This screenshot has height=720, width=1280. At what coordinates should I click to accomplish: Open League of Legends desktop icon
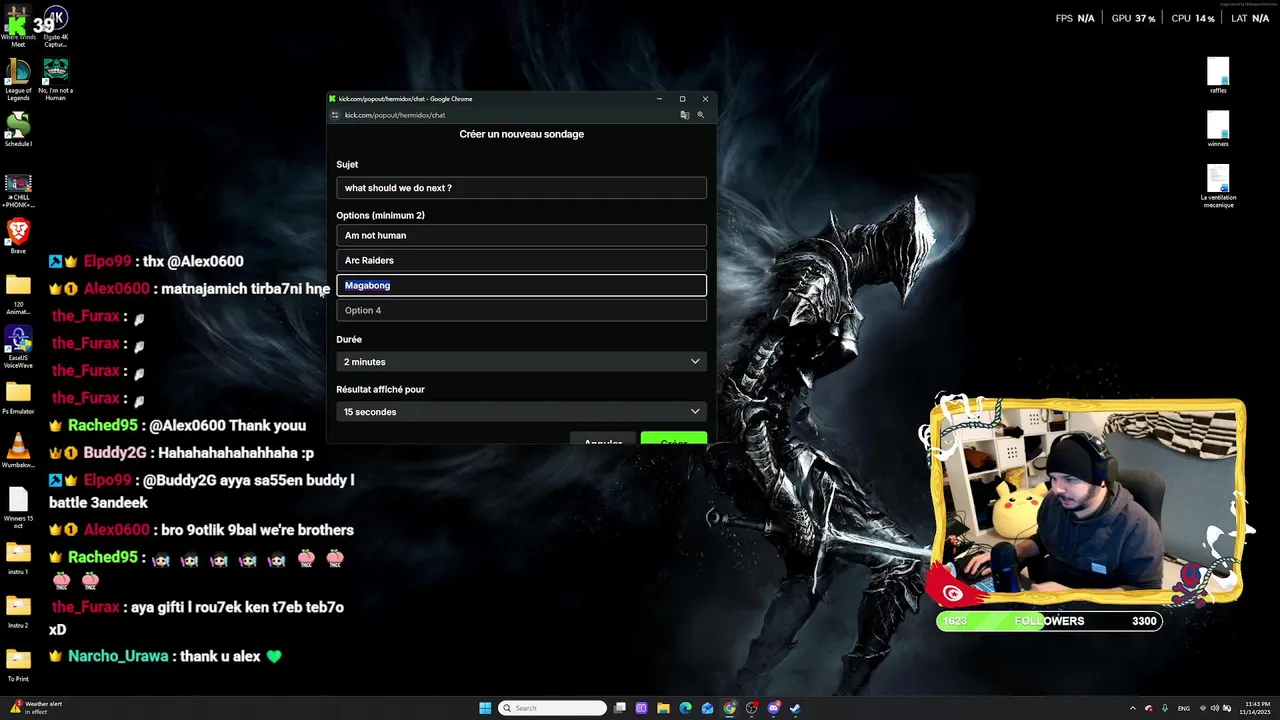point(18,80)
